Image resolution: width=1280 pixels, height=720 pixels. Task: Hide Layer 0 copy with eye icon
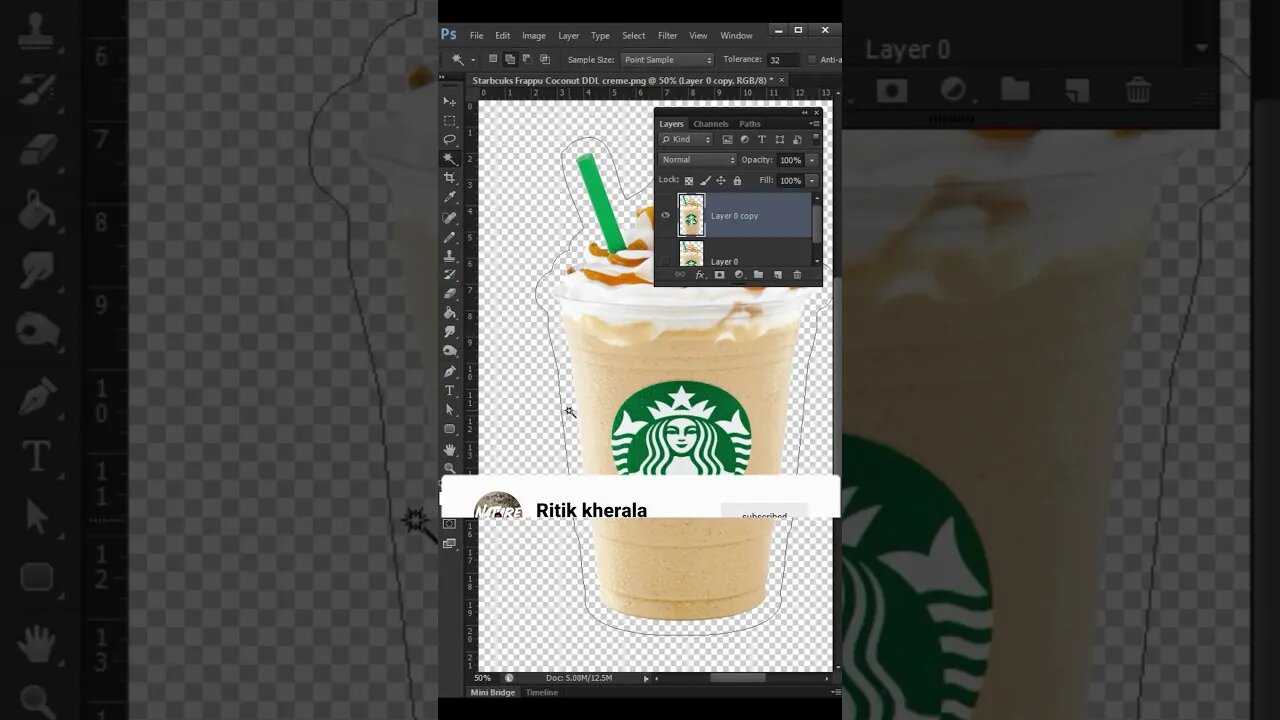(665, 215)
